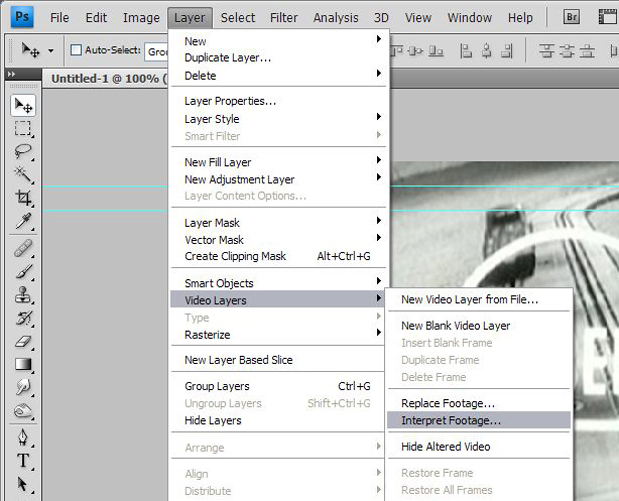Click Distribute top edges icon

click(x=546, y=51)
